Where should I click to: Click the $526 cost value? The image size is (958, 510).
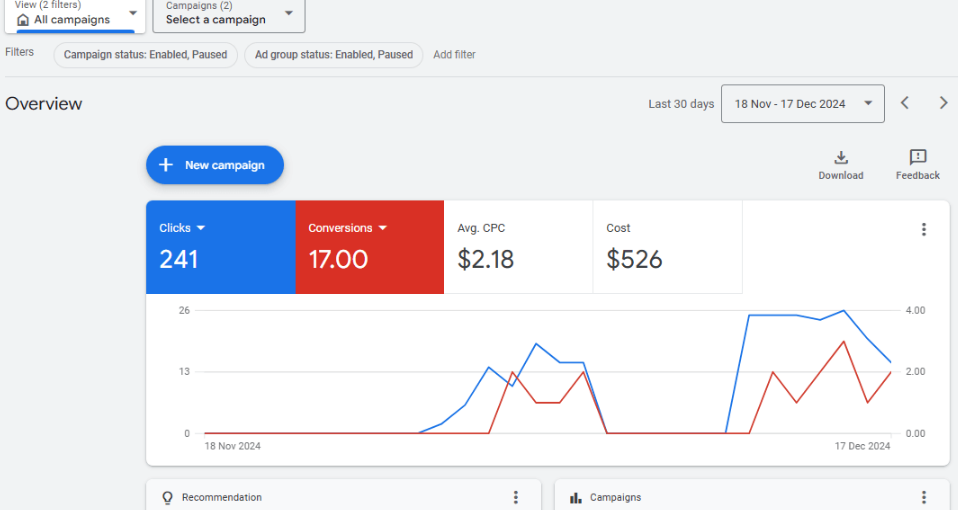coord(634,260)
